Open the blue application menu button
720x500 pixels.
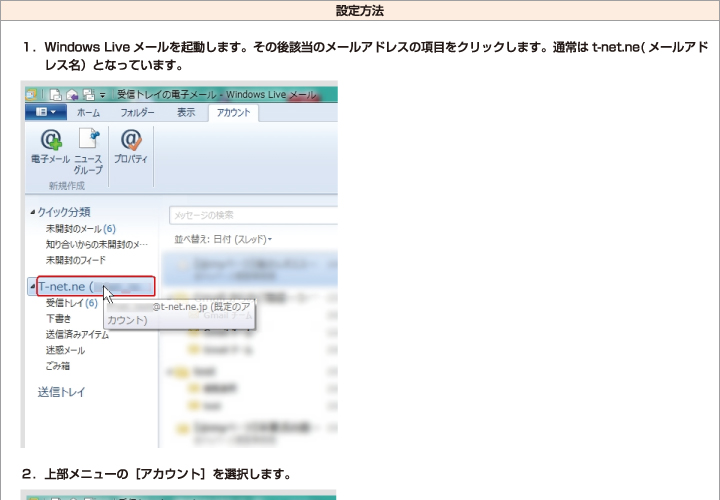[x=46, y=112]
